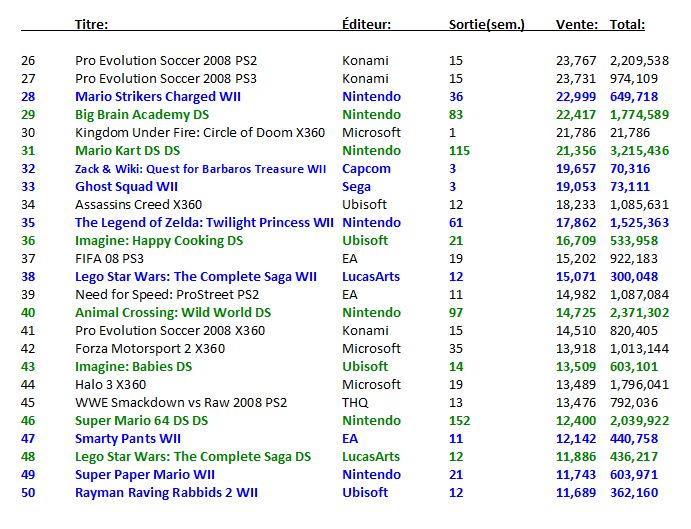Select 'WWE Smackdown vs Raw 2008 PS2'

tap(181, 402)
